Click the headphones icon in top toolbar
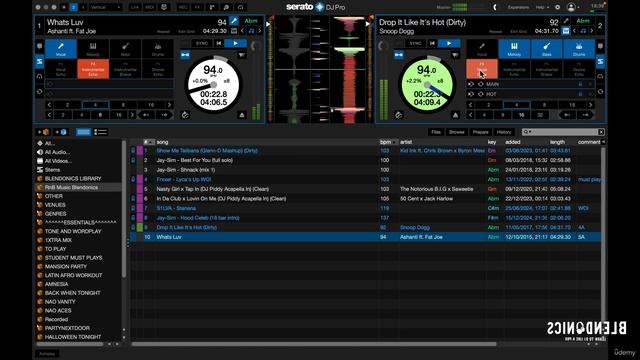 pyautogui.click(x=240, y=7)
